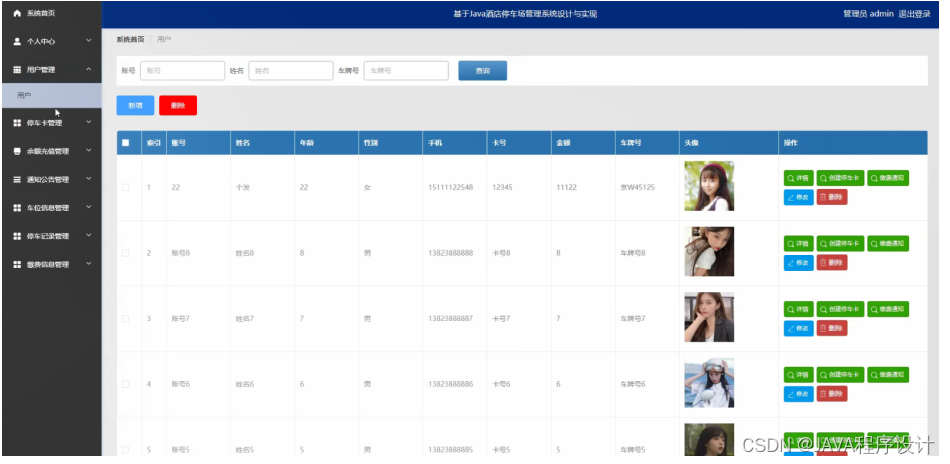Check the row checkbox for 账号6
Image resolution: width=950 pixels, height=464 pixels.
pyautogui.click(x=125, y=384)
